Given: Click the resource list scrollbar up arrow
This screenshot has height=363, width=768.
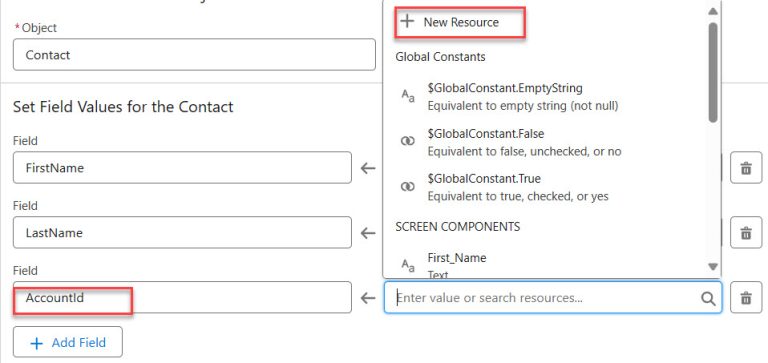Looking at the screenshot, I should pos(713,11).
